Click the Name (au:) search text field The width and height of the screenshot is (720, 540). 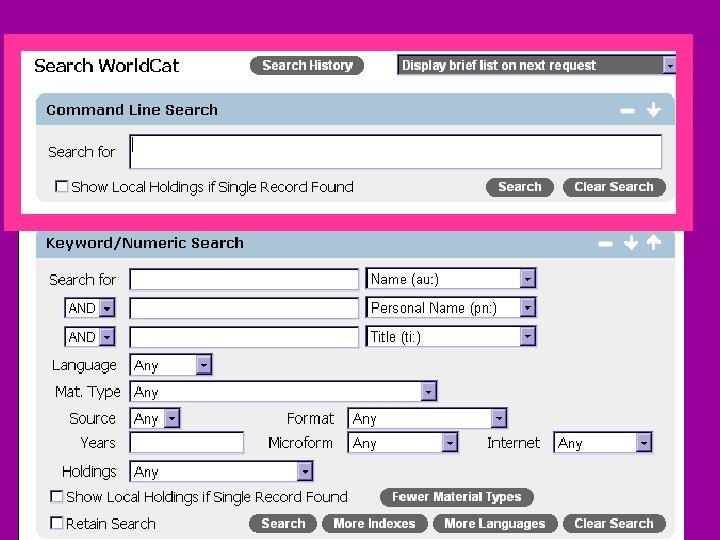click(x=244, y=279)
